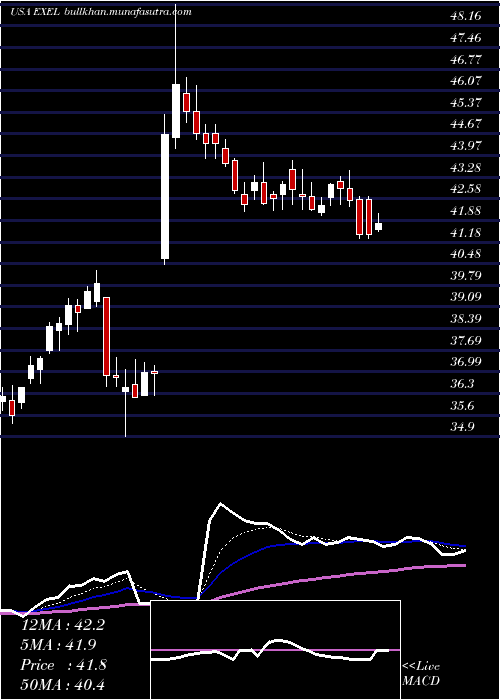Click the 45.37 price axis label
Screen dimensions: 500x700
click(x=466, y=103)
